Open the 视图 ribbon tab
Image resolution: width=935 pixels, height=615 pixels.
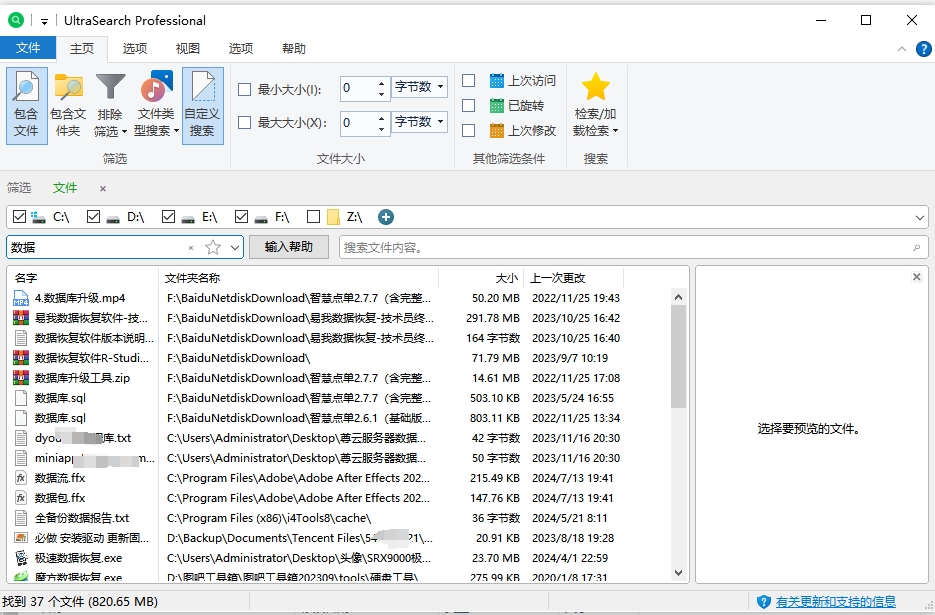[188, 48]
